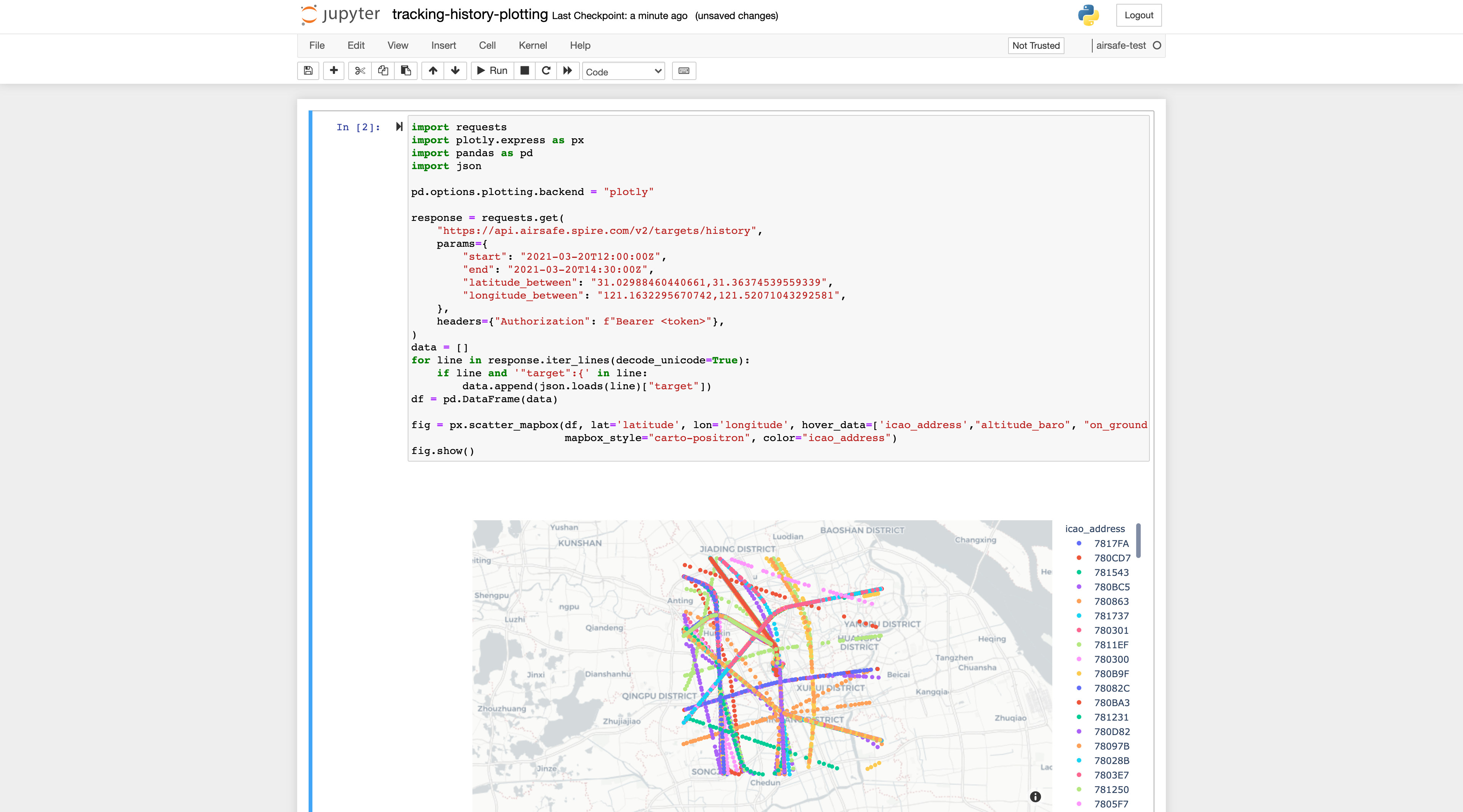The width and height of the screenshot is (1463, 812).
Task: Click inside the code cell editor
Action: point(778,288)
